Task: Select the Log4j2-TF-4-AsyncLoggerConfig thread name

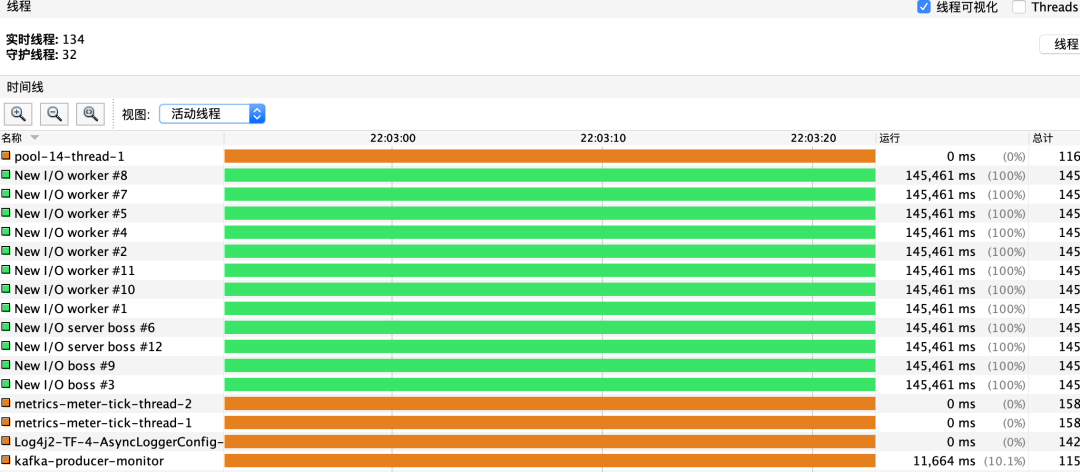Action: (x=119, y=441)
